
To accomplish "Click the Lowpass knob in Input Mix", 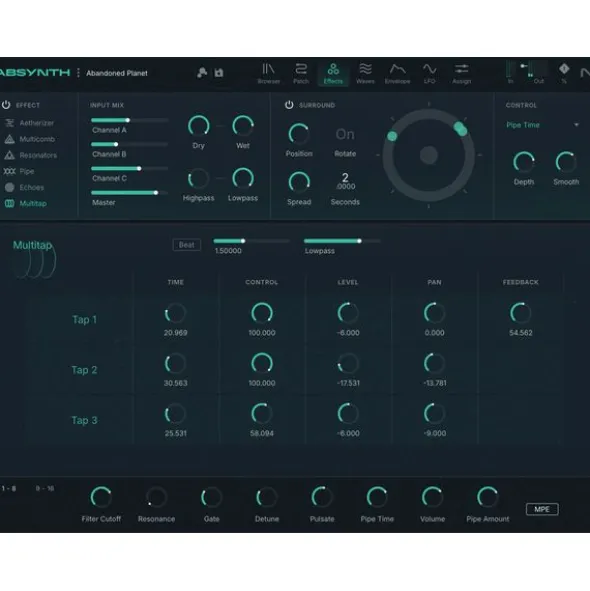I will coord(243,178).
